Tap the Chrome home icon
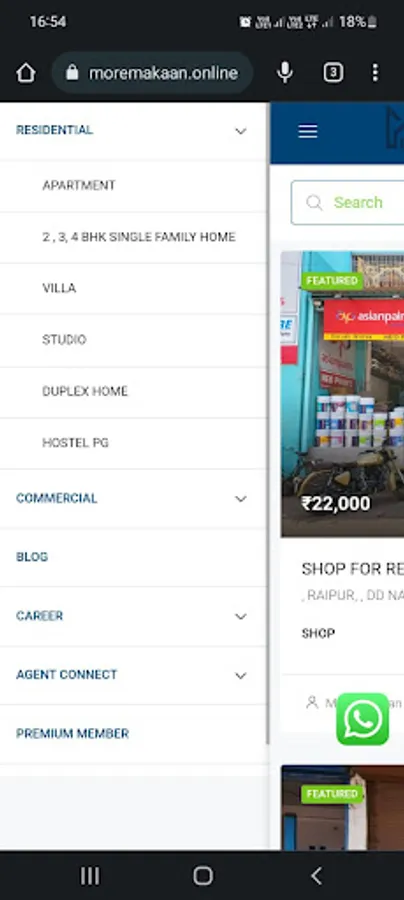This screenshot has width=404, height=900. point(26,73)
